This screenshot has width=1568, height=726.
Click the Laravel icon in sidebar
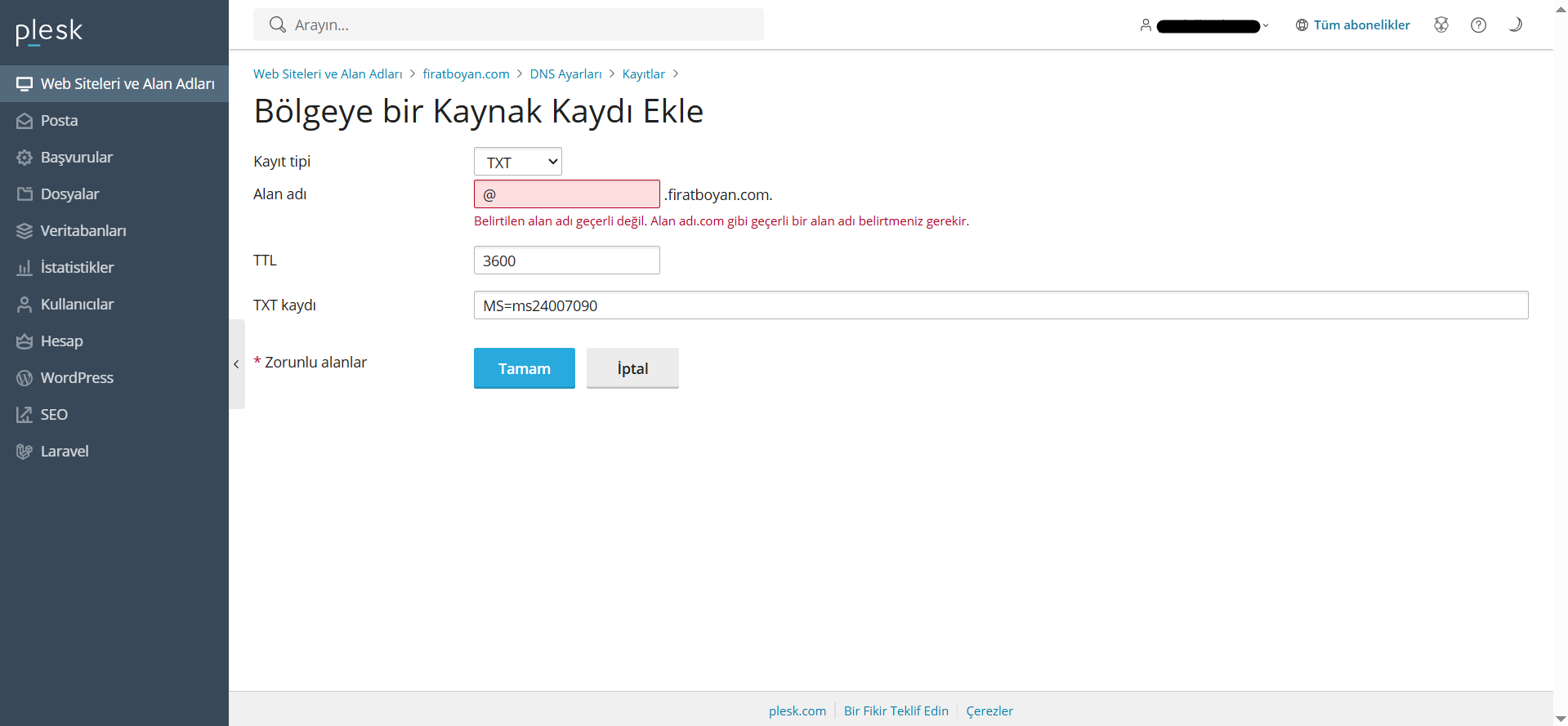click(25, 451)
